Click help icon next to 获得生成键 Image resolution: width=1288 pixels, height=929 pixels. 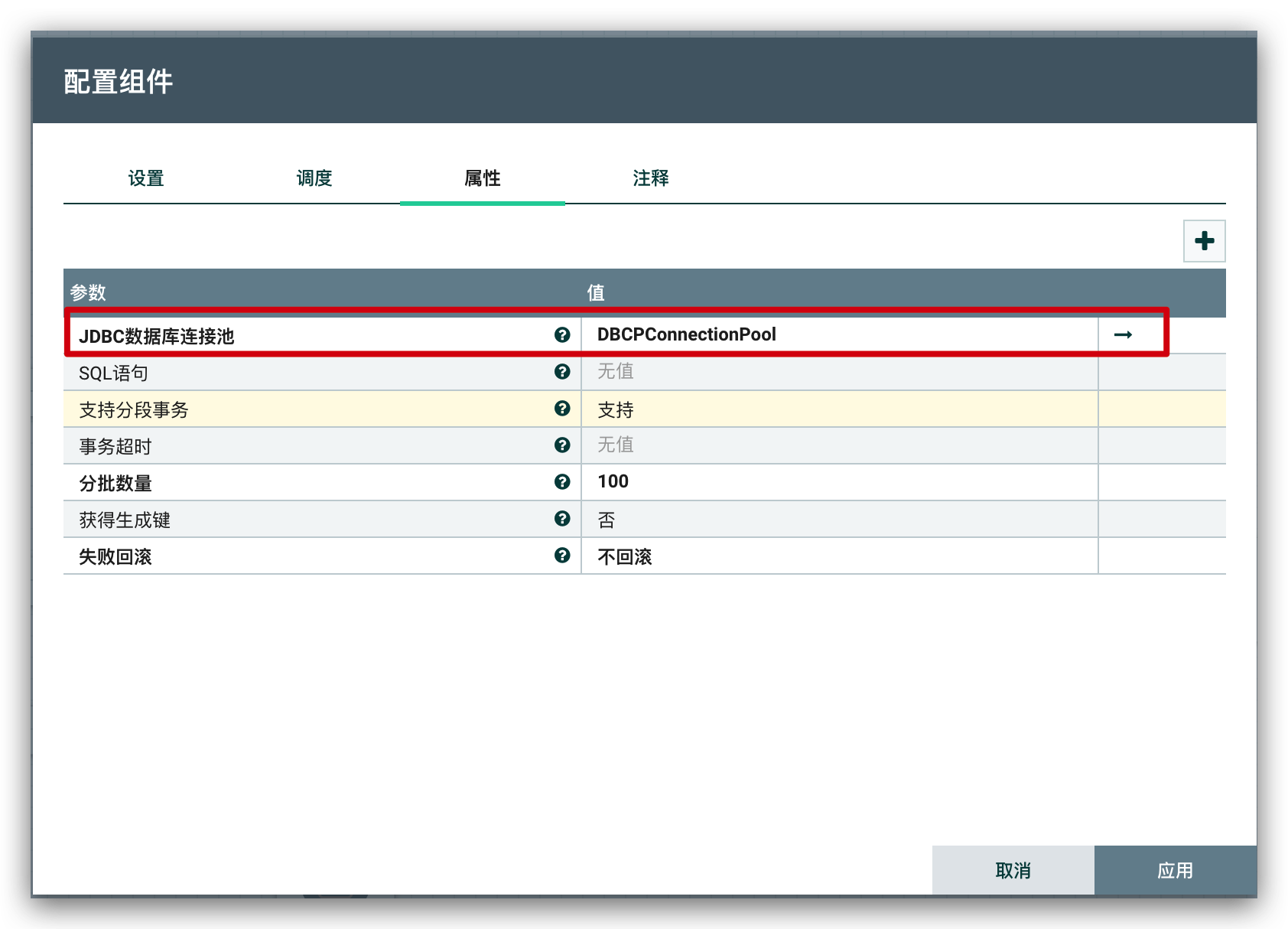tap(562, 519)
